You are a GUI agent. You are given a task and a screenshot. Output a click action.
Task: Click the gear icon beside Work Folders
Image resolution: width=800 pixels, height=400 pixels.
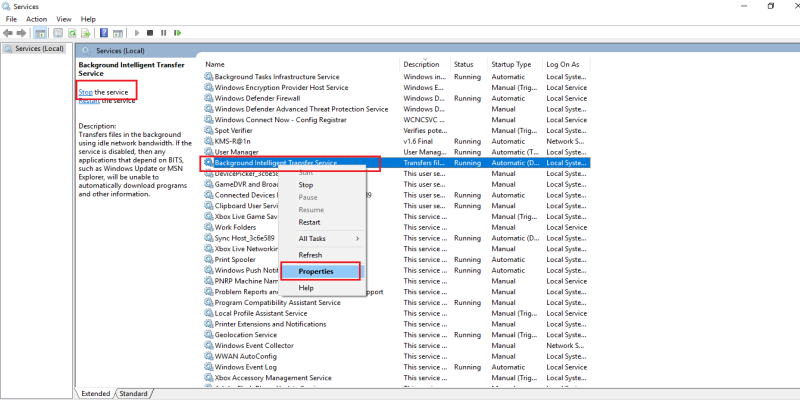[x=209, y=227]
